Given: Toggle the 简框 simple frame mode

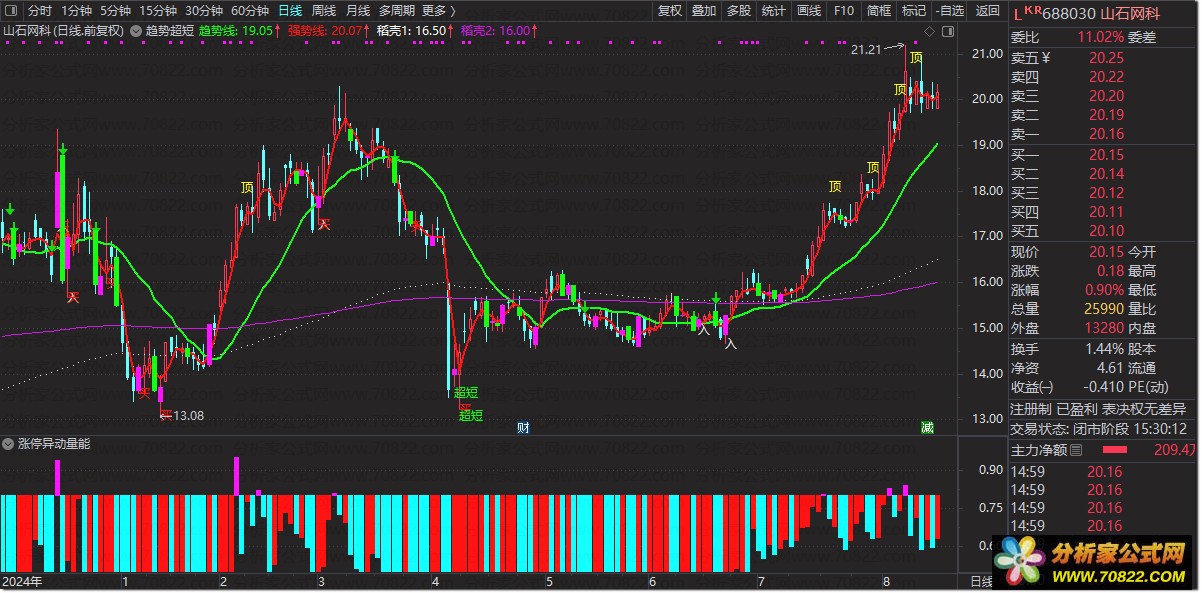Looking at the screenshot, I should coord(879,11).
